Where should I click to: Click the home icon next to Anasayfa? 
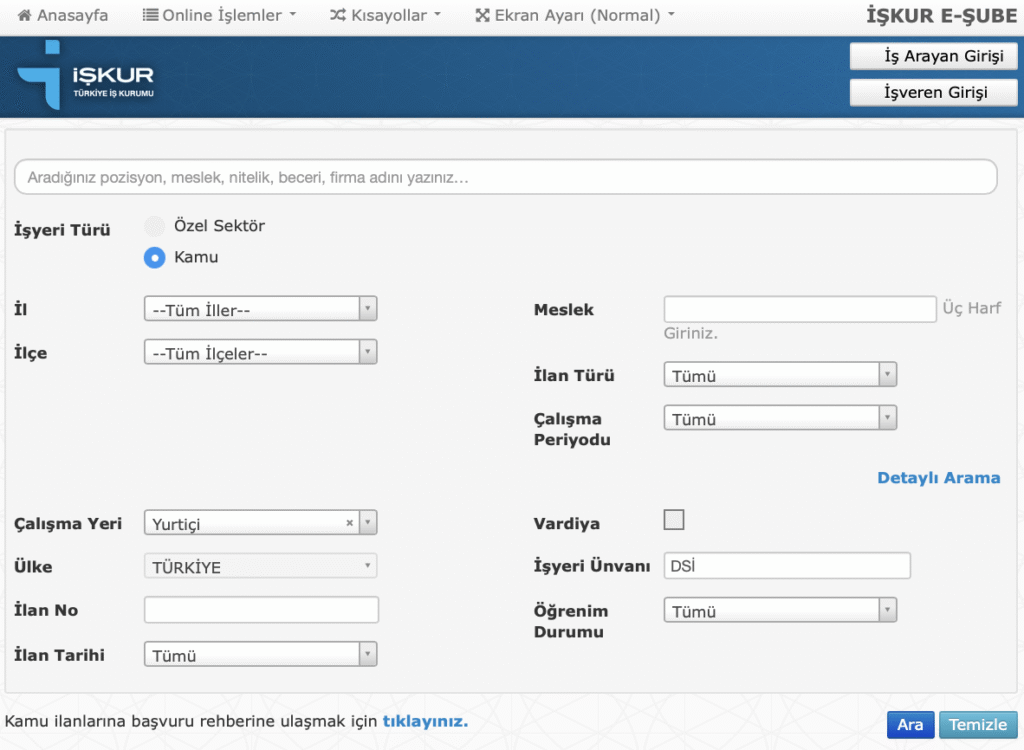tap(24, 16)
